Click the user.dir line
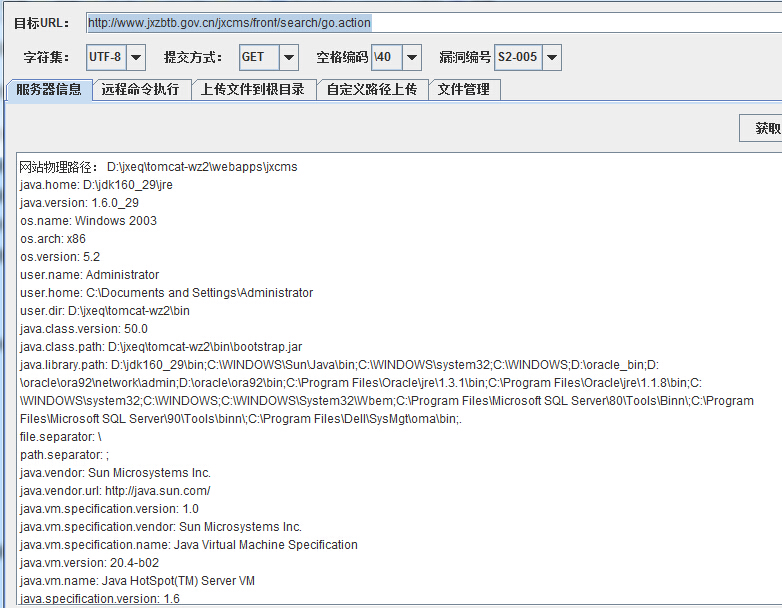 click(x=105, y=311)
